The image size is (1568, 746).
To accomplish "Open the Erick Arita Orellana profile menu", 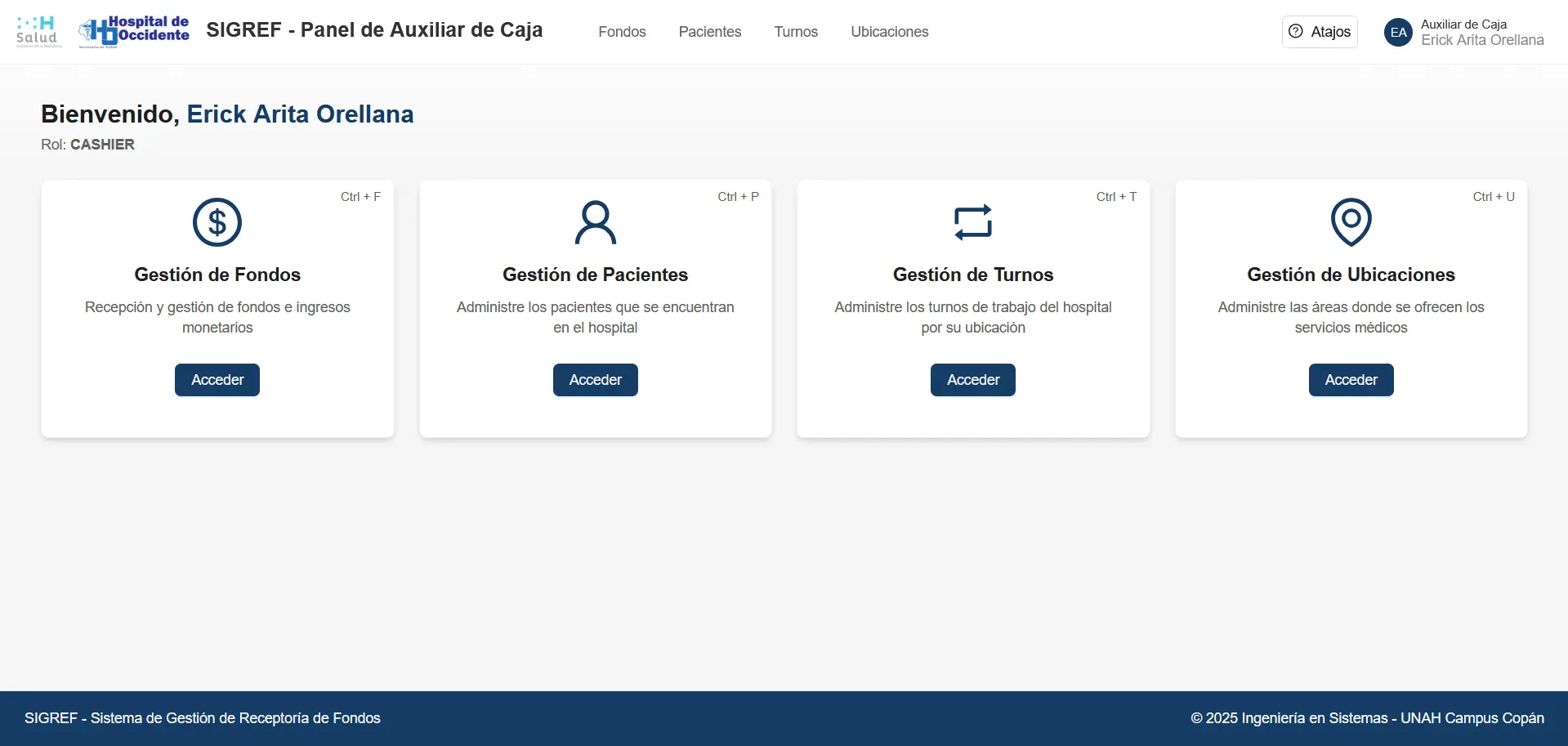I will click(1481, 40).
